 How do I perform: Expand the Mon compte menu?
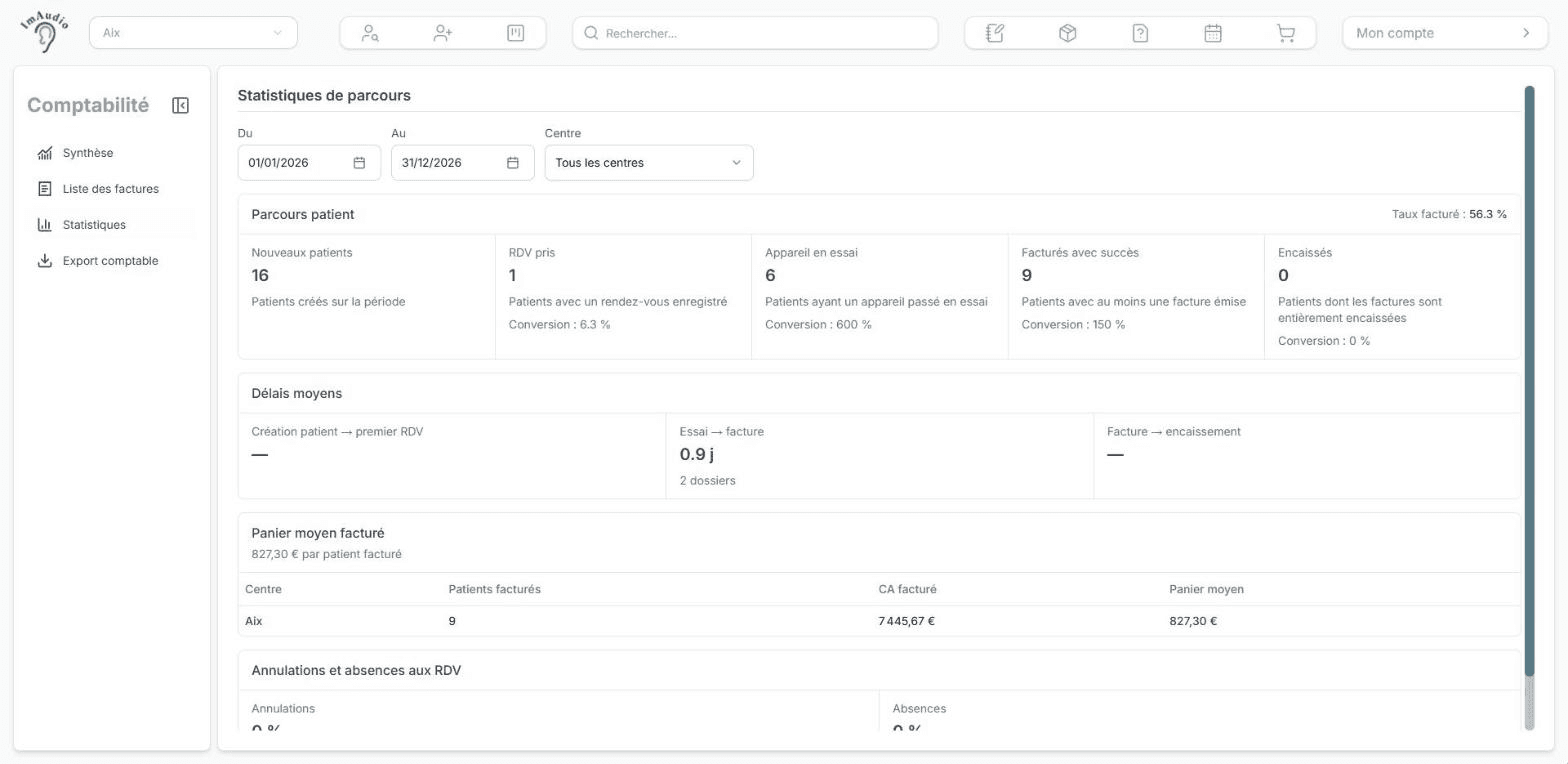coord(1443,33)
